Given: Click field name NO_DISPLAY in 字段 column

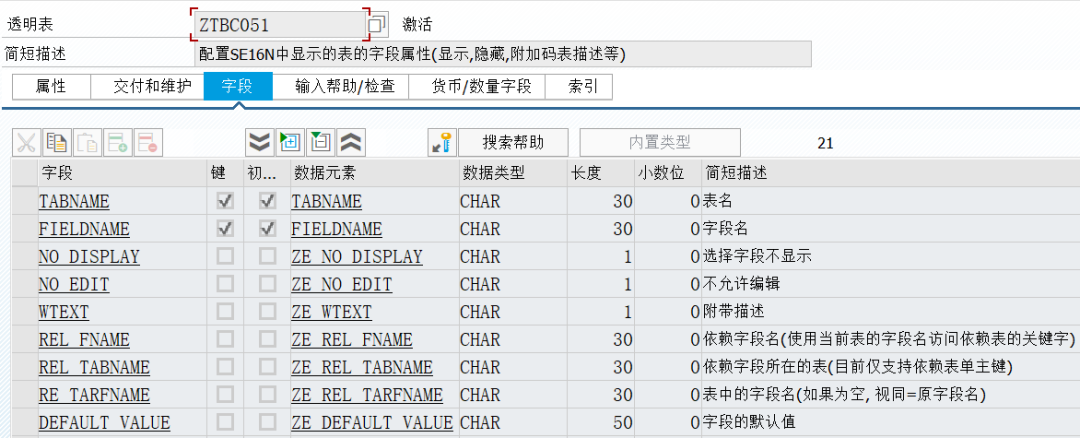Looking at the screenshot, I should [89, 257].
